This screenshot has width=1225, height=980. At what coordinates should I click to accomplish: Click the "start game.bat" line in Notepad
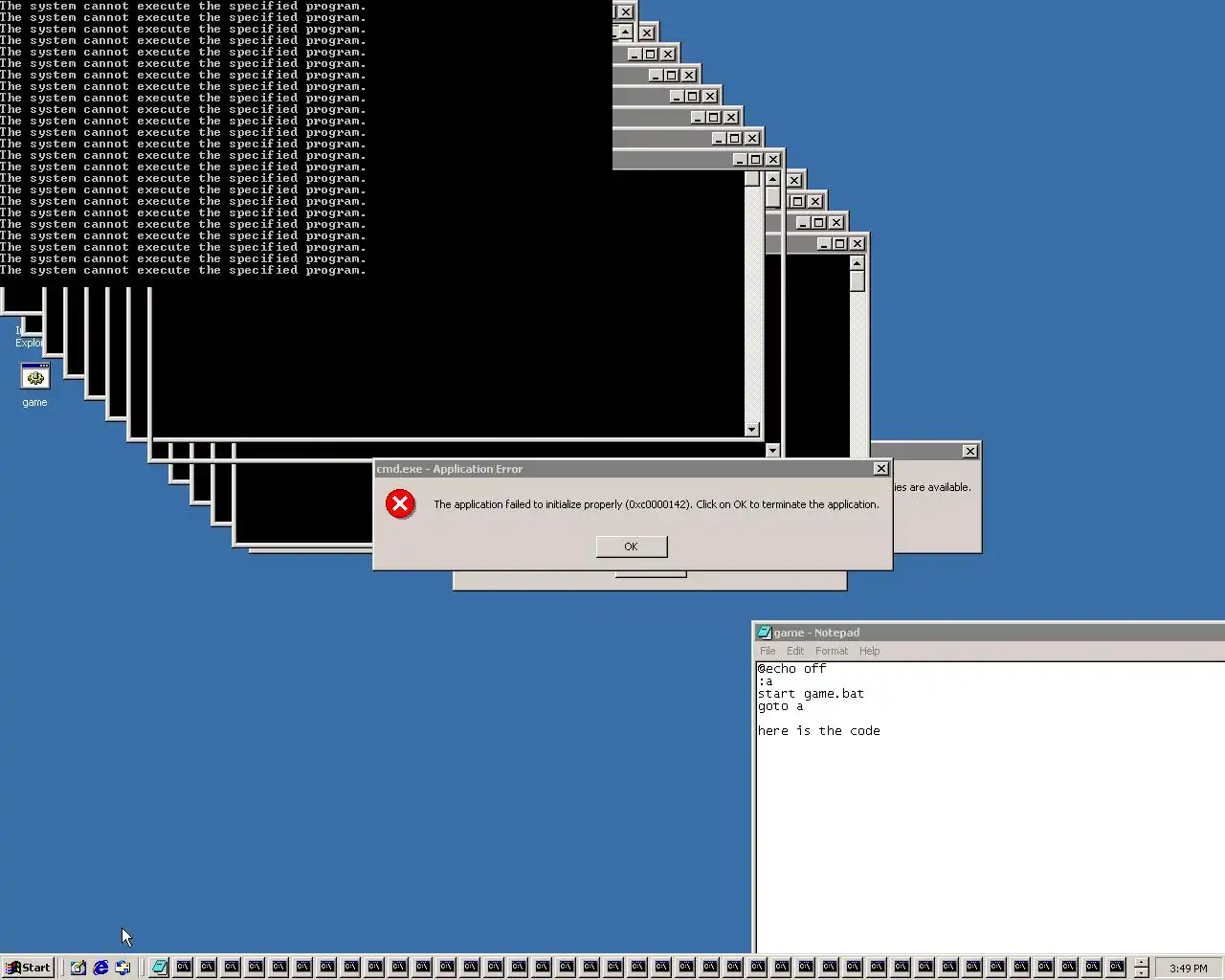pos(811,694)
